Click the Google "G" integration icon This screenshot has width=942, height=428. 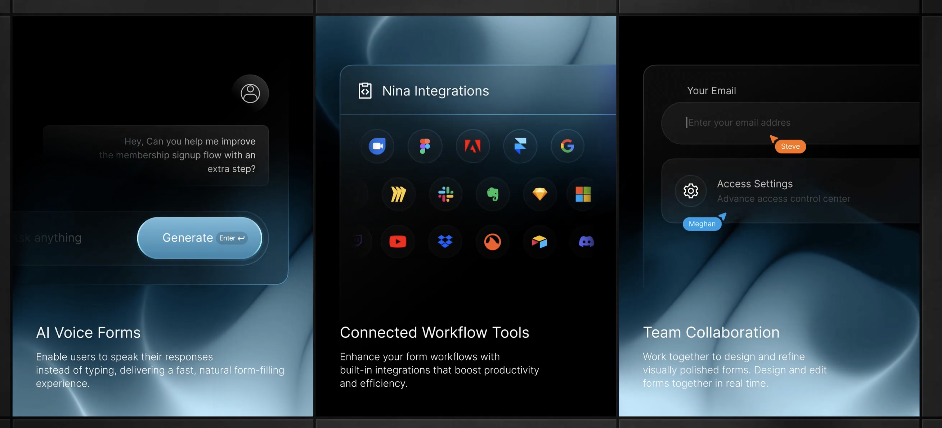coord(567,146)
